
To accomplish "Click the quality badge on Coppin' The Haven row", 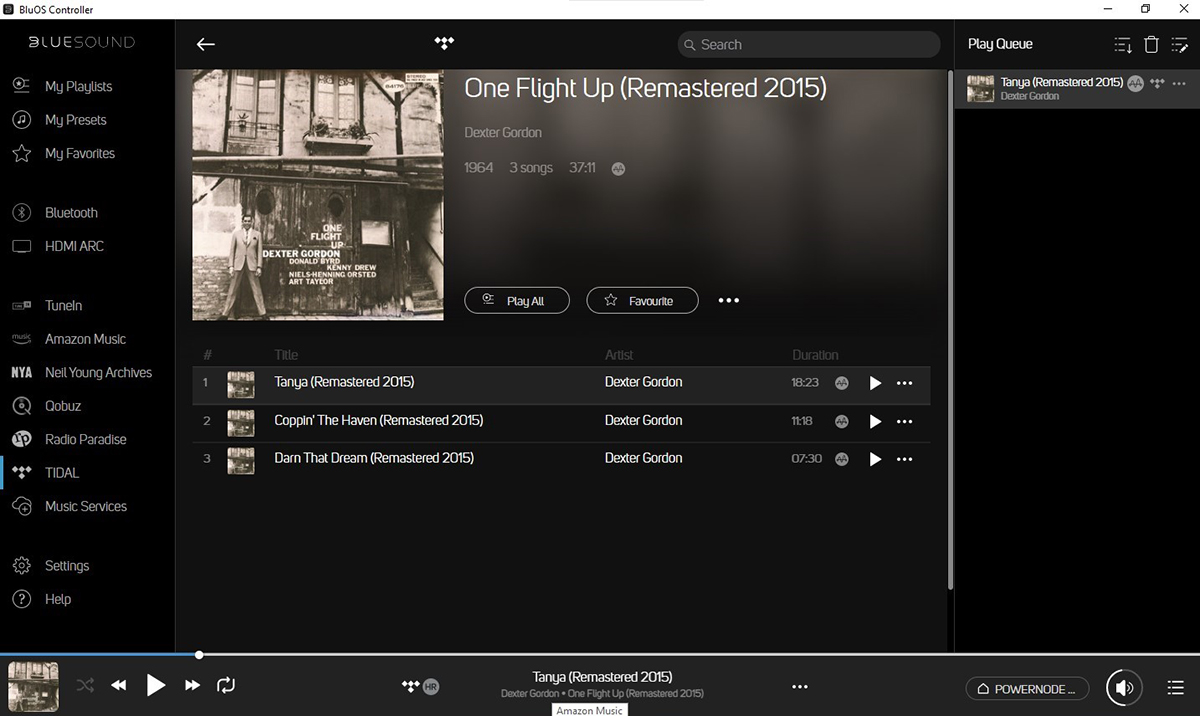I will [842, 421].
